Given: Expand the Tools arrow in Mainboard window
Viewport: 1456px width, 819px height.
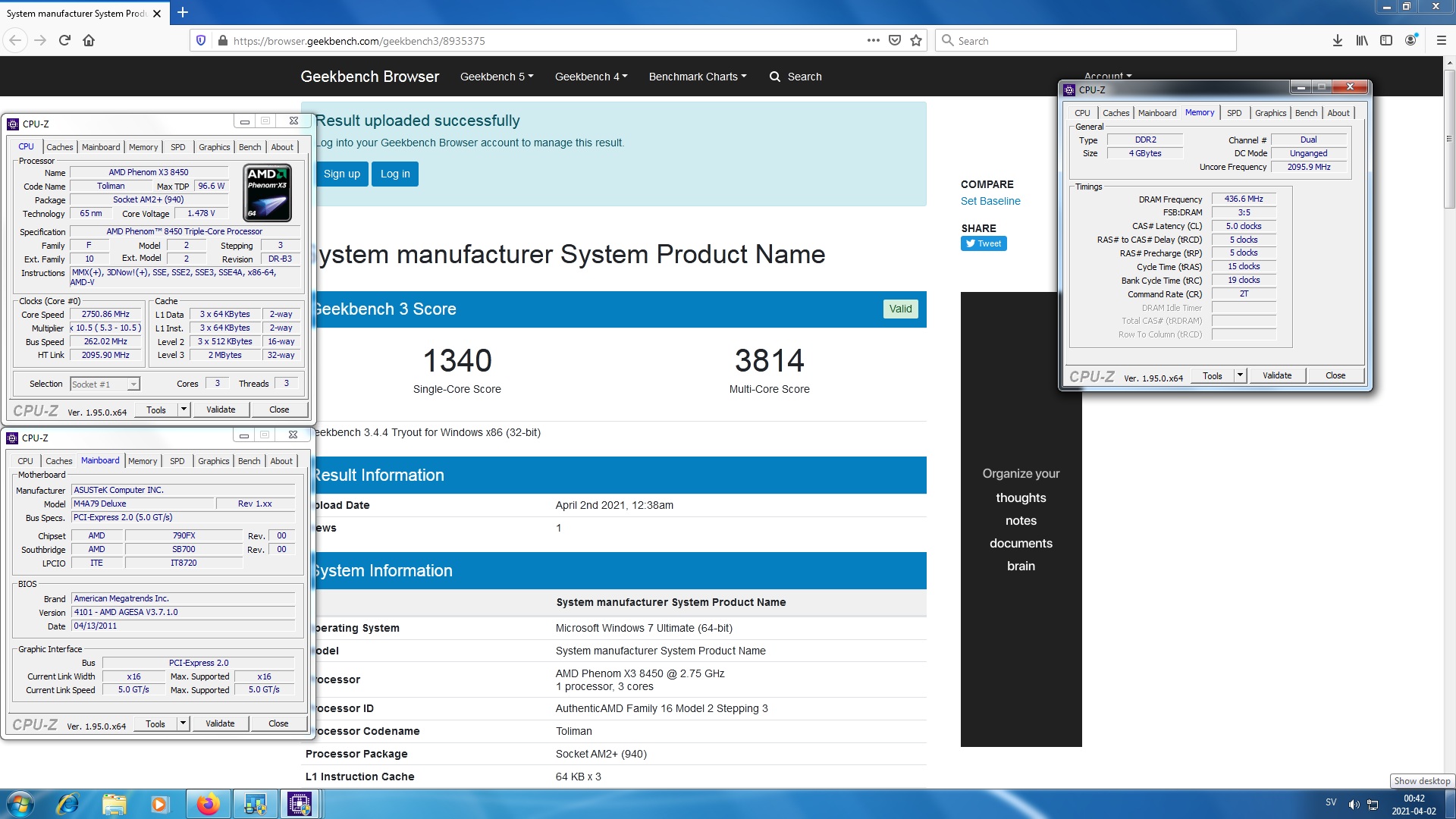Looking at the screenshot, I should click(x=183, y=723).
